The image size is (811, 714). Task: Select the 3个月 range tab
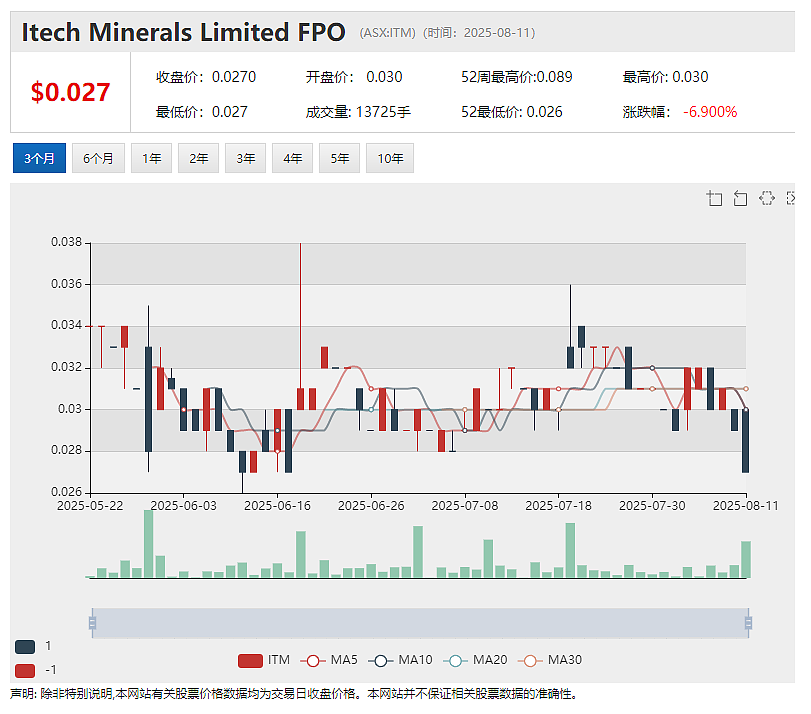(x=39, y=158)
